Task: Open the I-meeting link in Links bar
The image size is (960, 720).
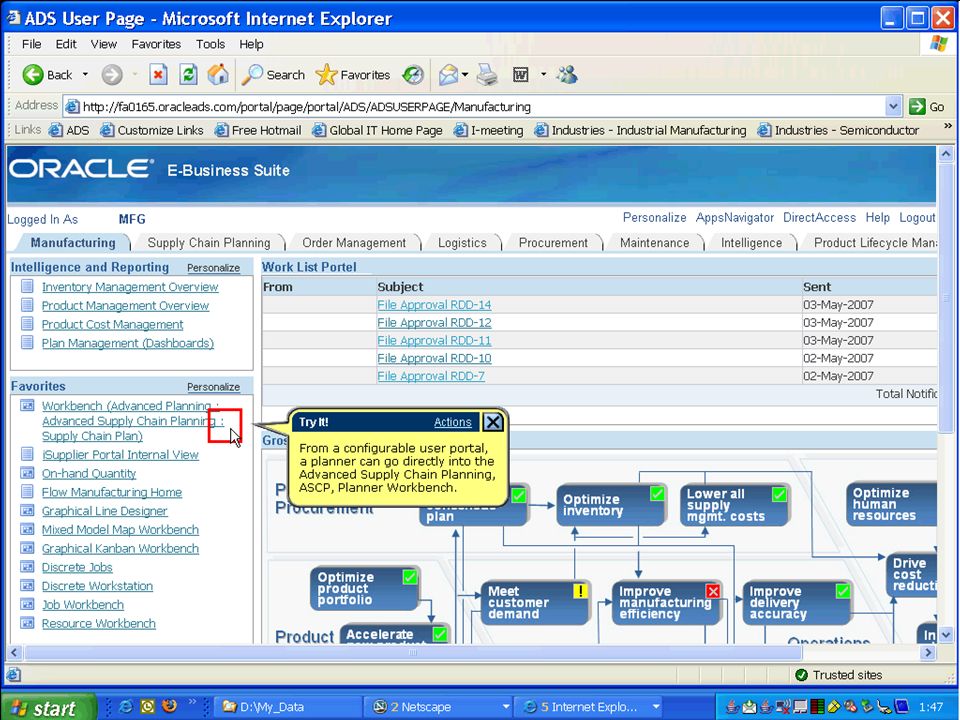Action: point(489,130)
